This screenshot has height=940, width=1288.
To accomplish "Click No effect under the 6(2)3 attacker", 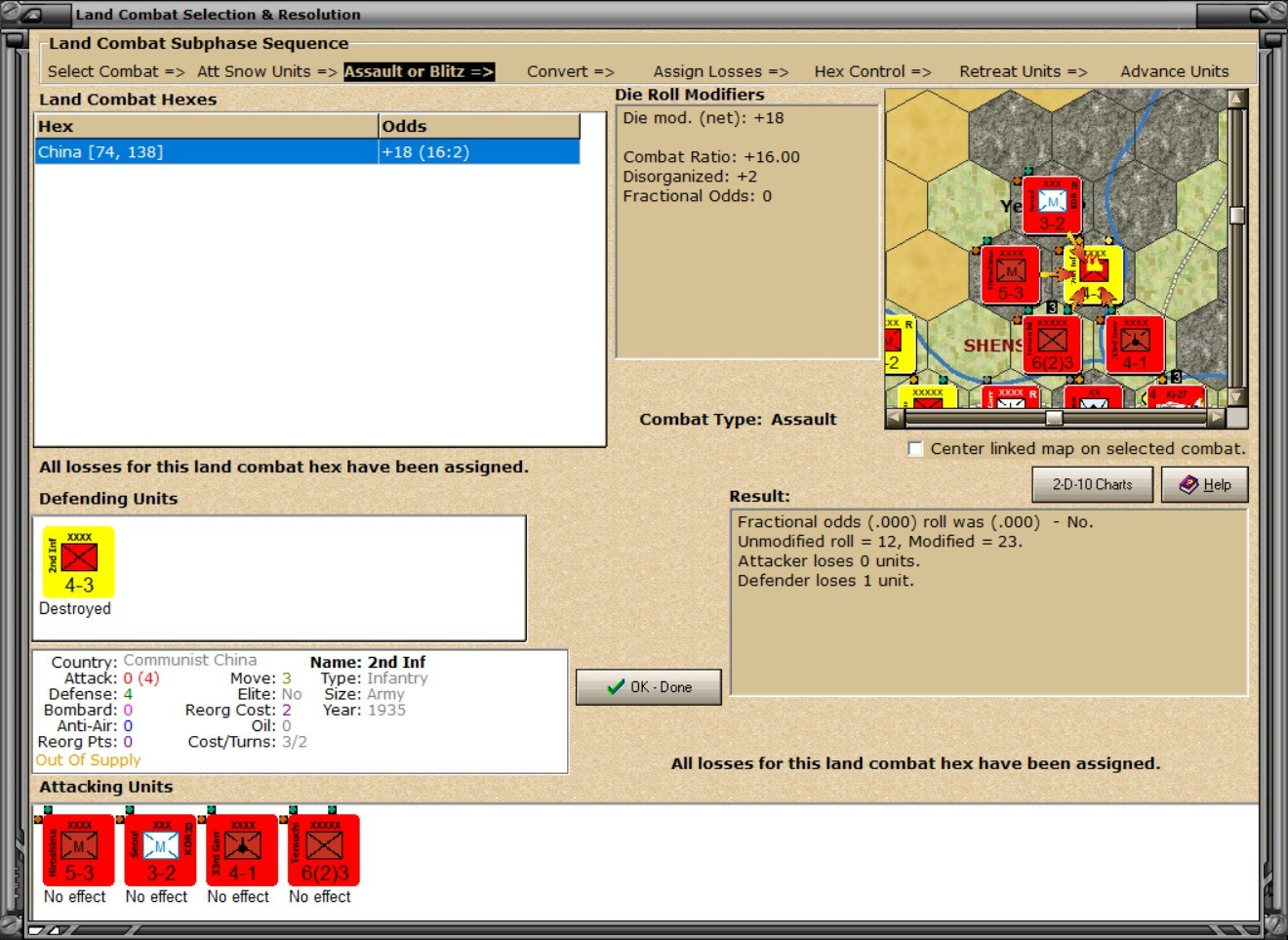I will pyautogui.click(x=320, y=897).
